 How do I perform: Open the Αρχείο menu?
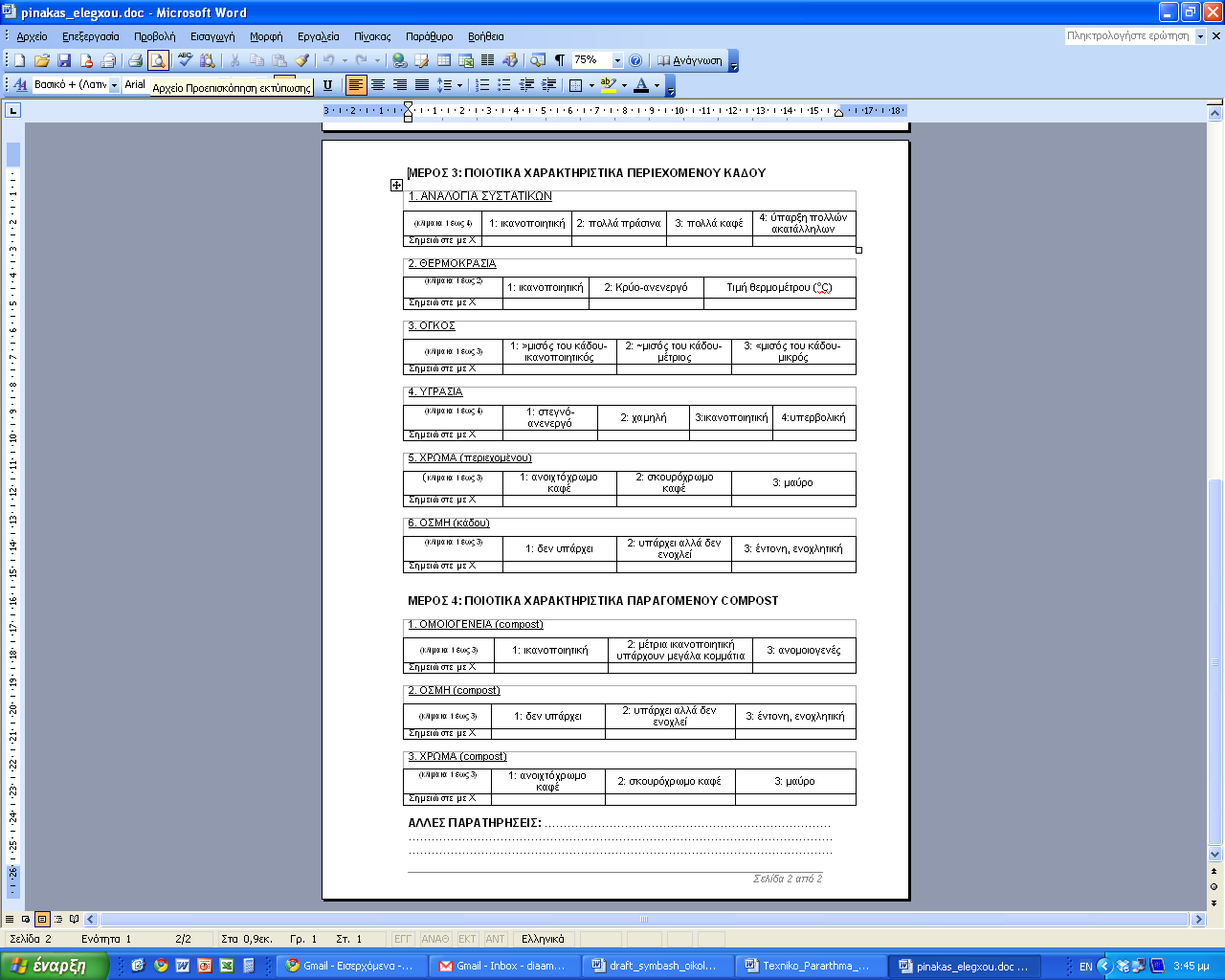click(32, 36)
